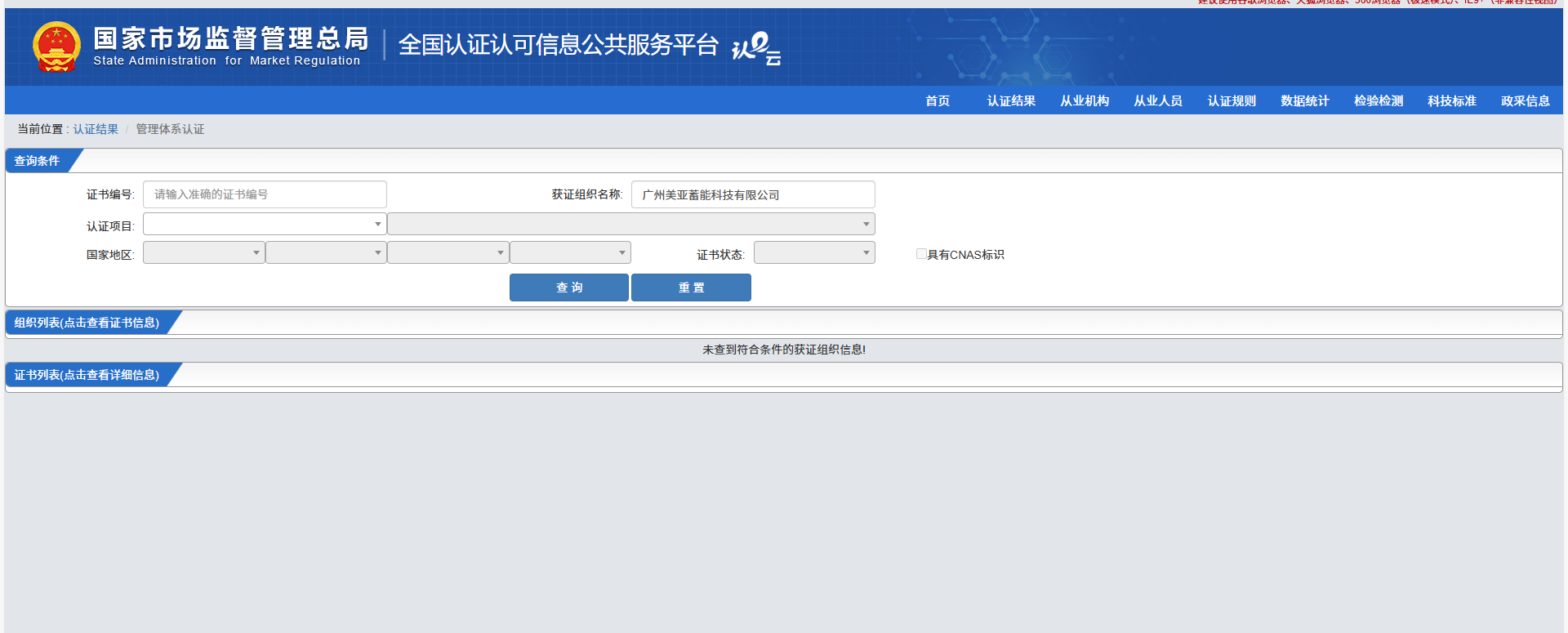1568x633 pixels.
Task: Click the 国家市场监督管理总局 header title
Action: [x=231, y=38]
